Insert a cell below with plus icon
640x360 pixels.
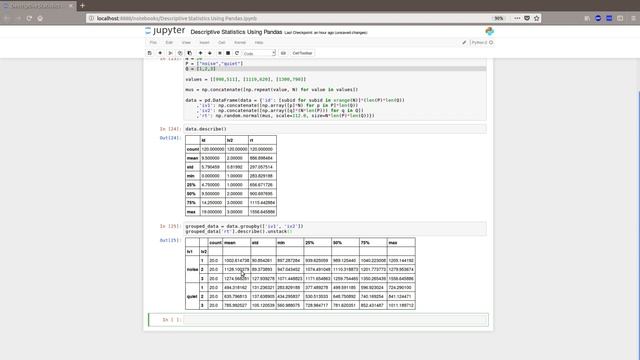click(x=160, y=53)
